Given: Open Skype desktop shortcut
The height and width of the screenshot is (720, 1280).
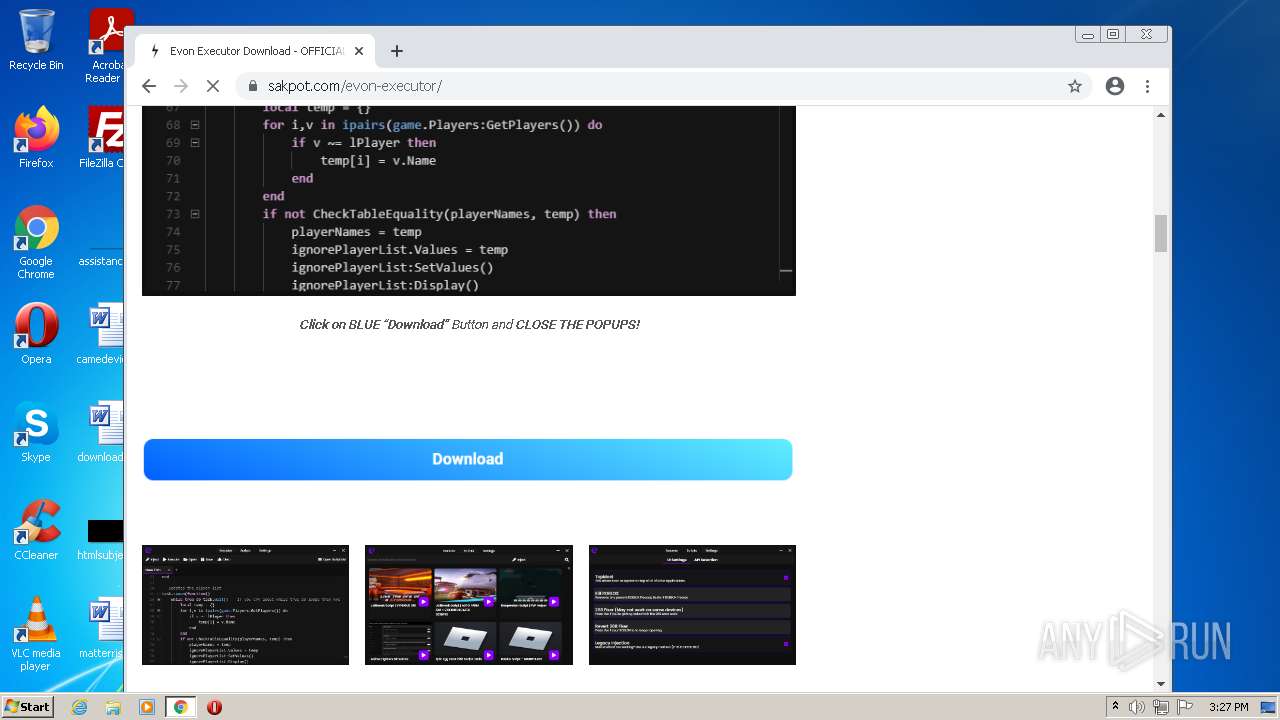Looking at the screenshot, I should coord(36,432).
